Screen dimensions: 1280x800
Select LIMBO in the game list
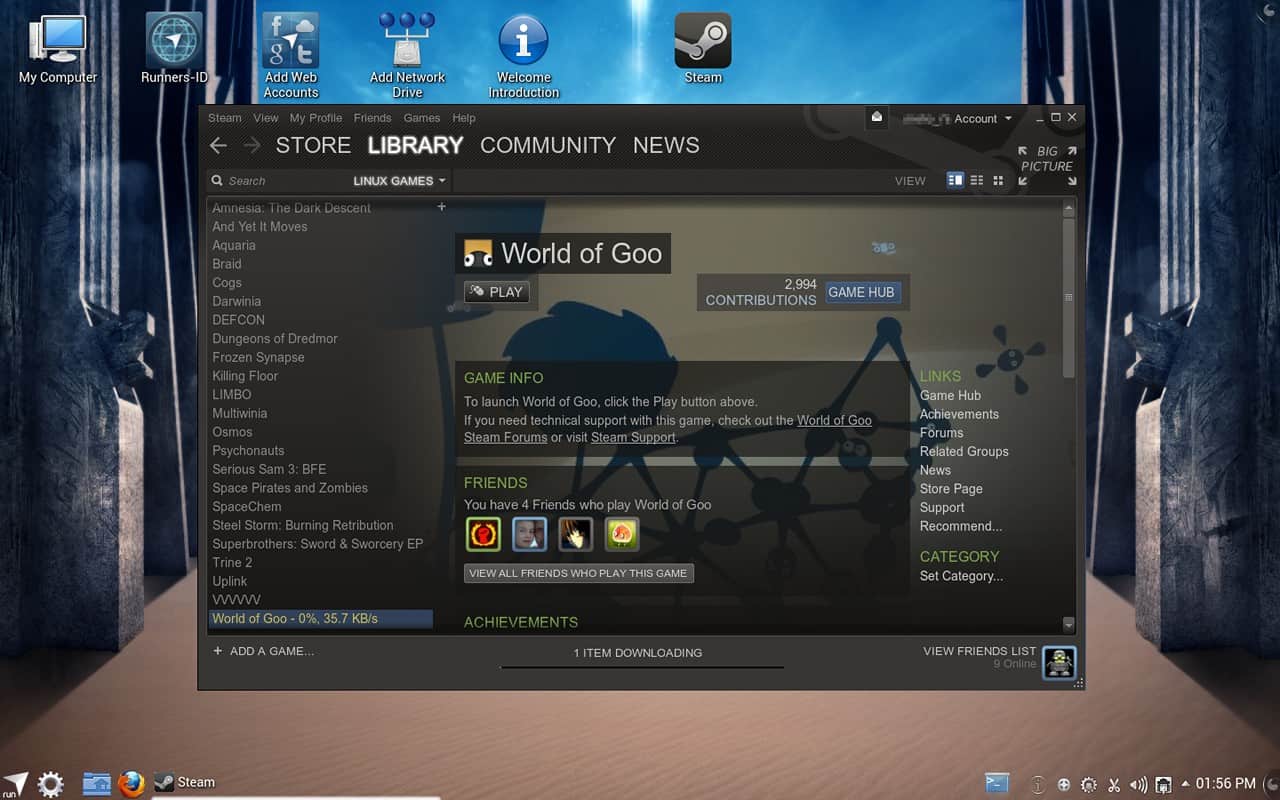tap(232, 395)
